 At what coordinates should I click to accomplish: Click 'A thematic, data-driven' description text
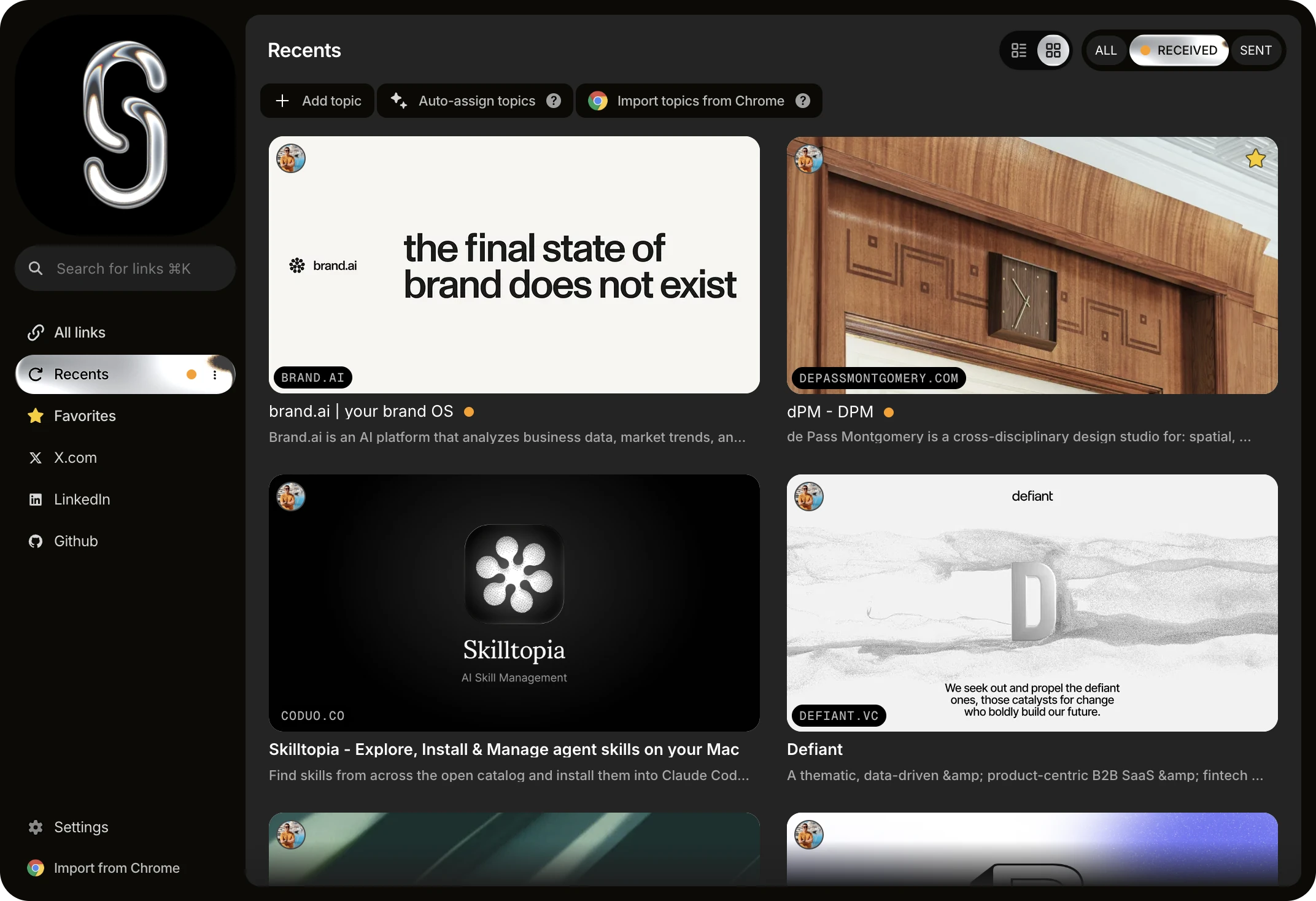tap(1025, 775)
